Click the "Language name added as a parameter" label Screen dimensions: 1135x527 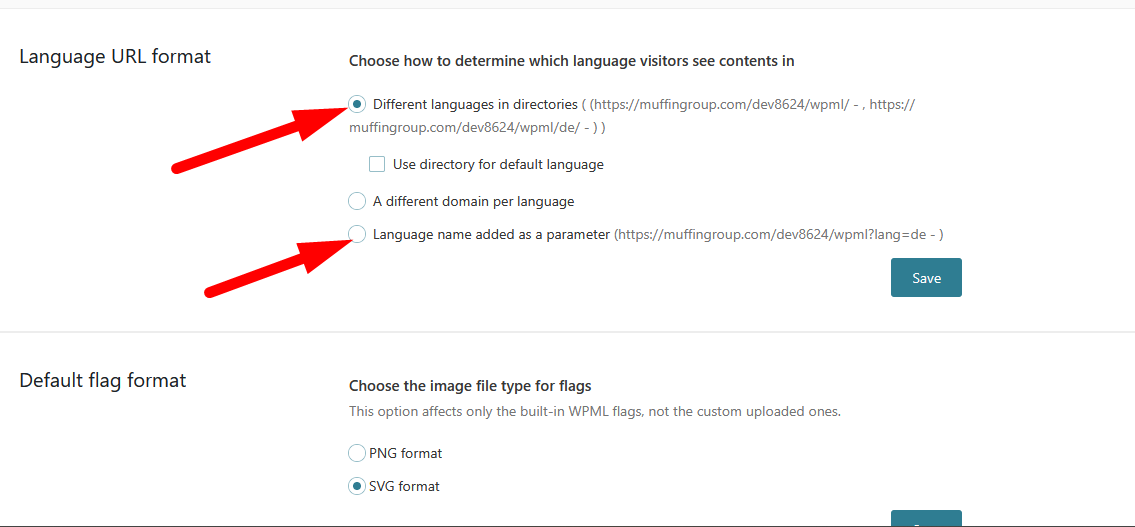491,234
